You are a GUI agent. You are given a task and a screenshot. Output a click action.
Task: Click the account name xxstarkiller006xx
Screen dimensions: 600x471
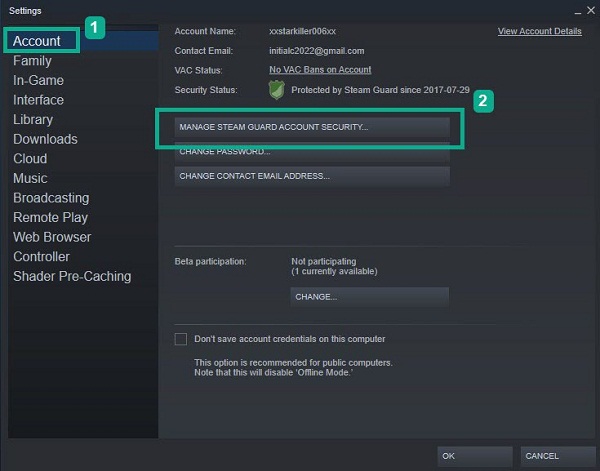pyautogui.click(x=302, y=31)
